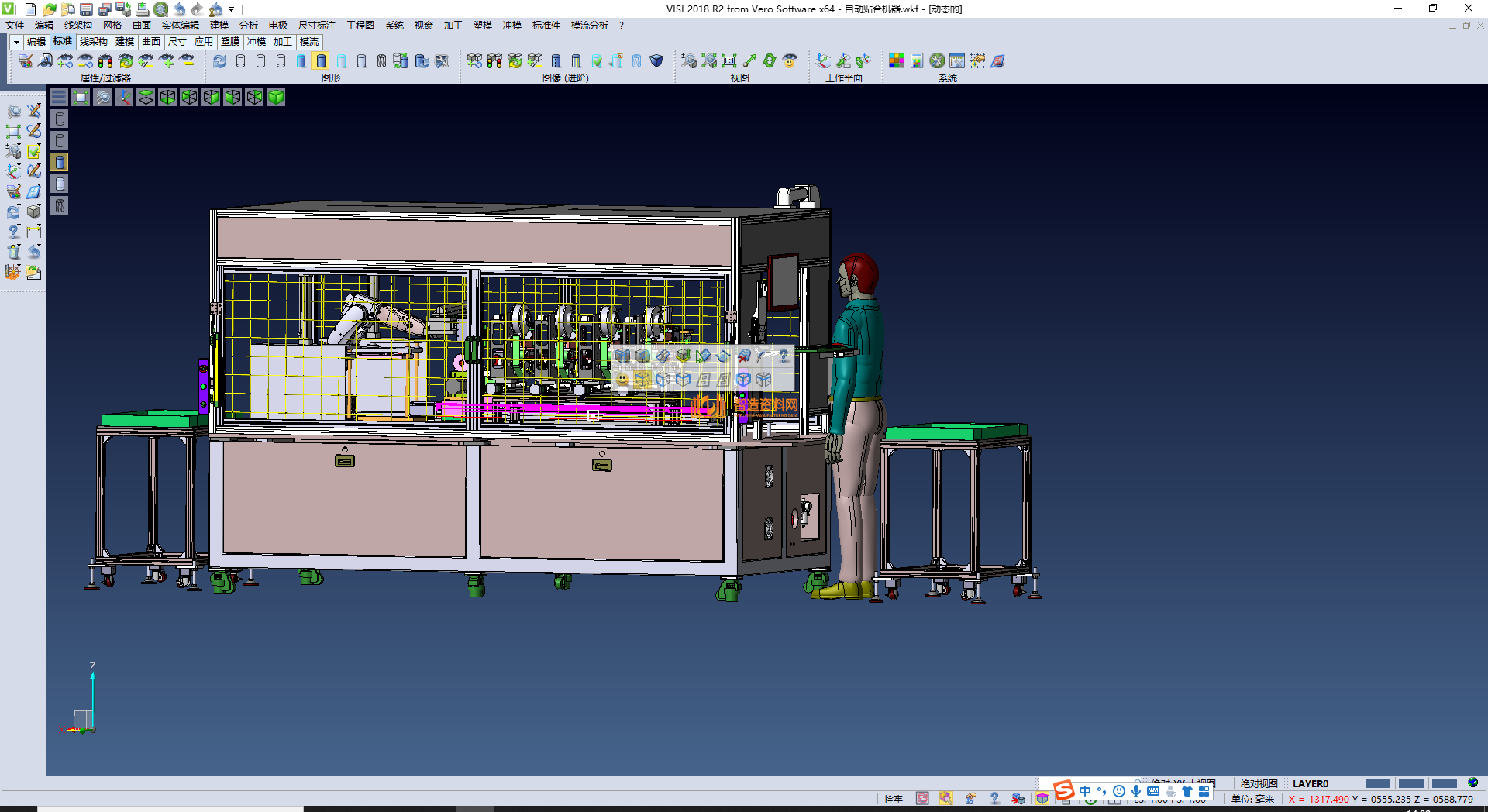Viewport: 1488px width, 812px height.
Task: Select the solid green cube view icon
Action: 276,97
